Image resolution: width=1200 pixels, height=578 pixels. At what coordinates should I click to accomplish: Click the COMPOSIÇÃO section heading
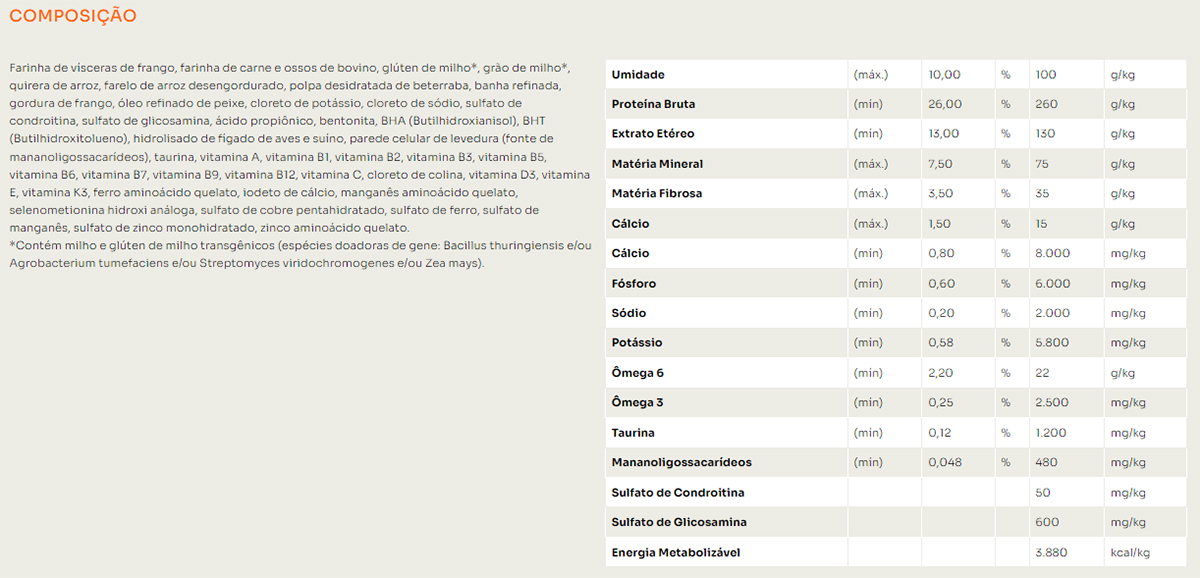click(x=73, y=17)
